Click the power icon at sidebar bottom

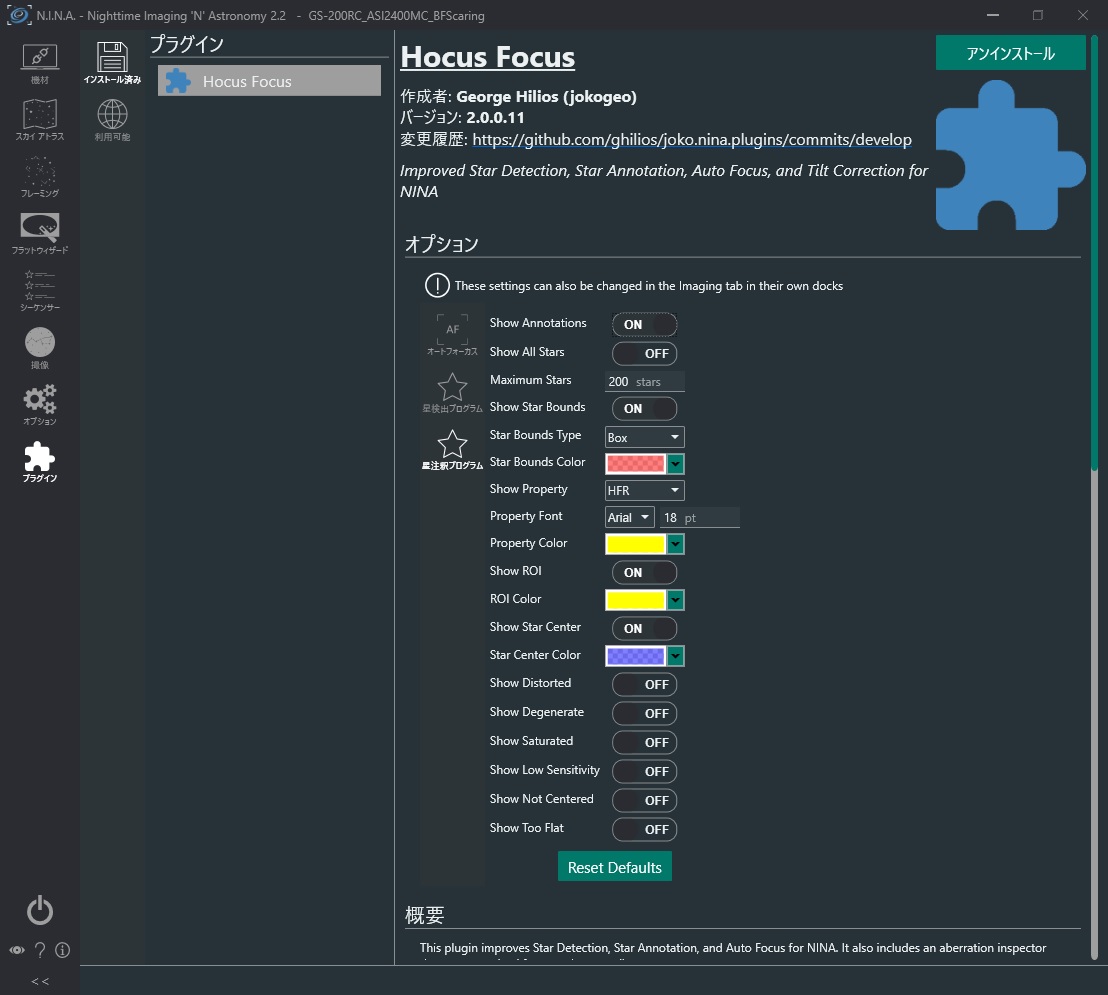pos(40,910)
